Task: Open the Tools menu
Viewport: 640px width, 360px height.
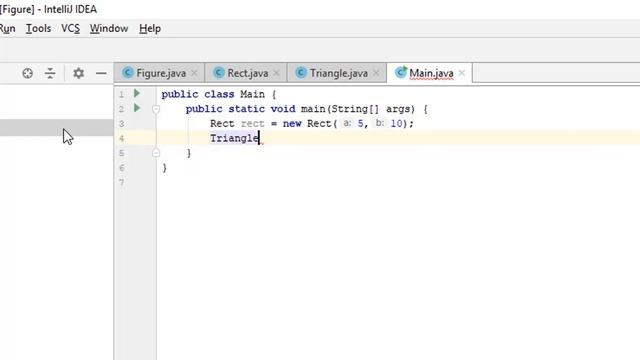Action: (x=38, y=29)
